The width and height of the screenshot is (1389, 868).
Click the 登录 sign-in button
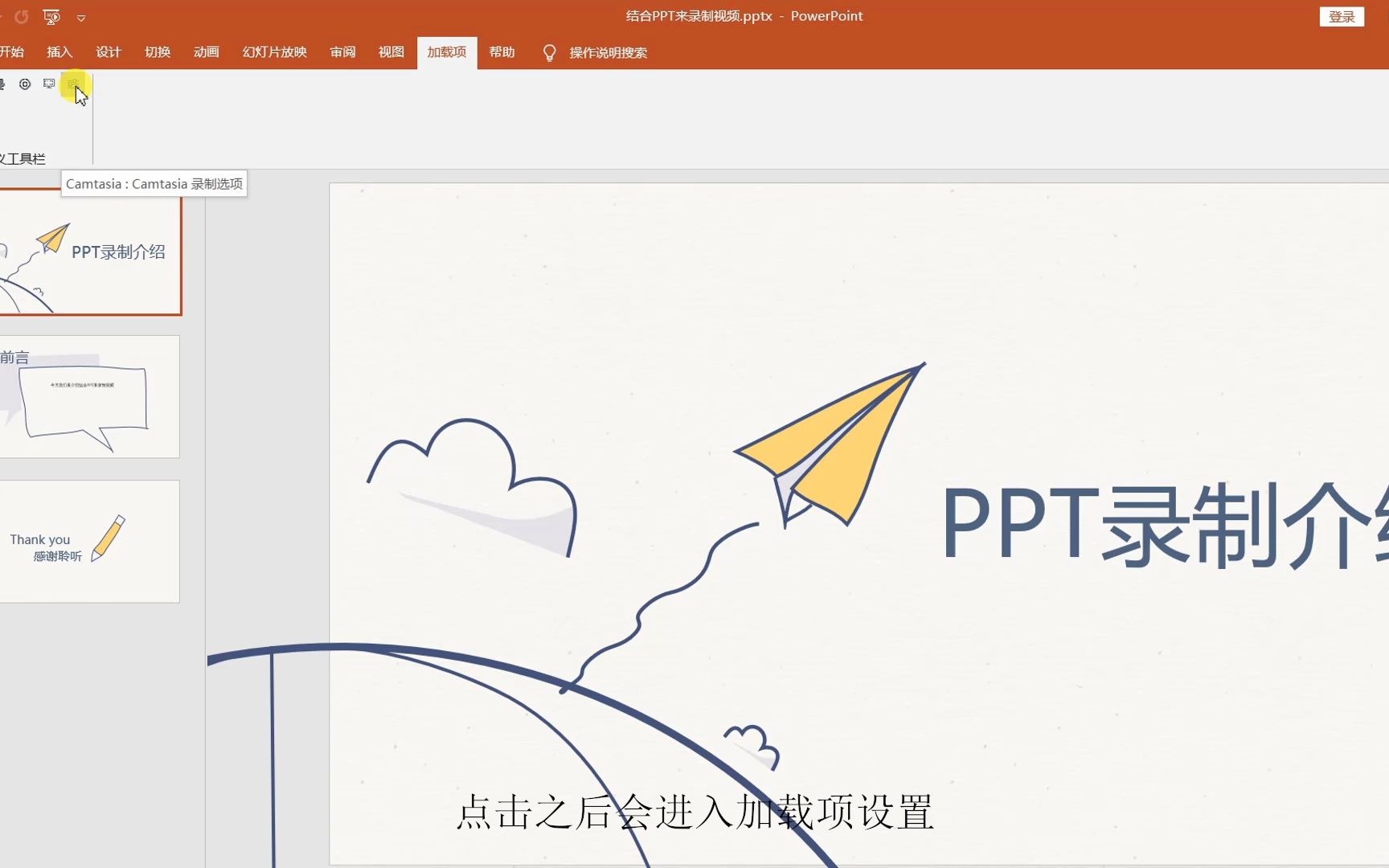coord(1342,16)
